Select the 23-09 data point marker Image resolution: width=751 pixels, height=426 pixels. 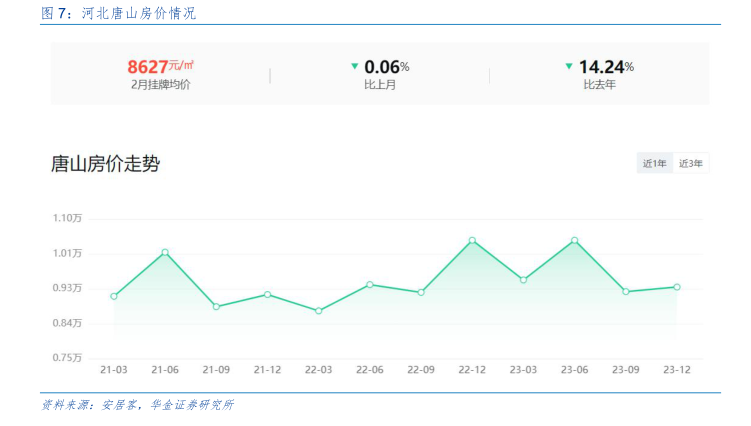coord(626,291)
